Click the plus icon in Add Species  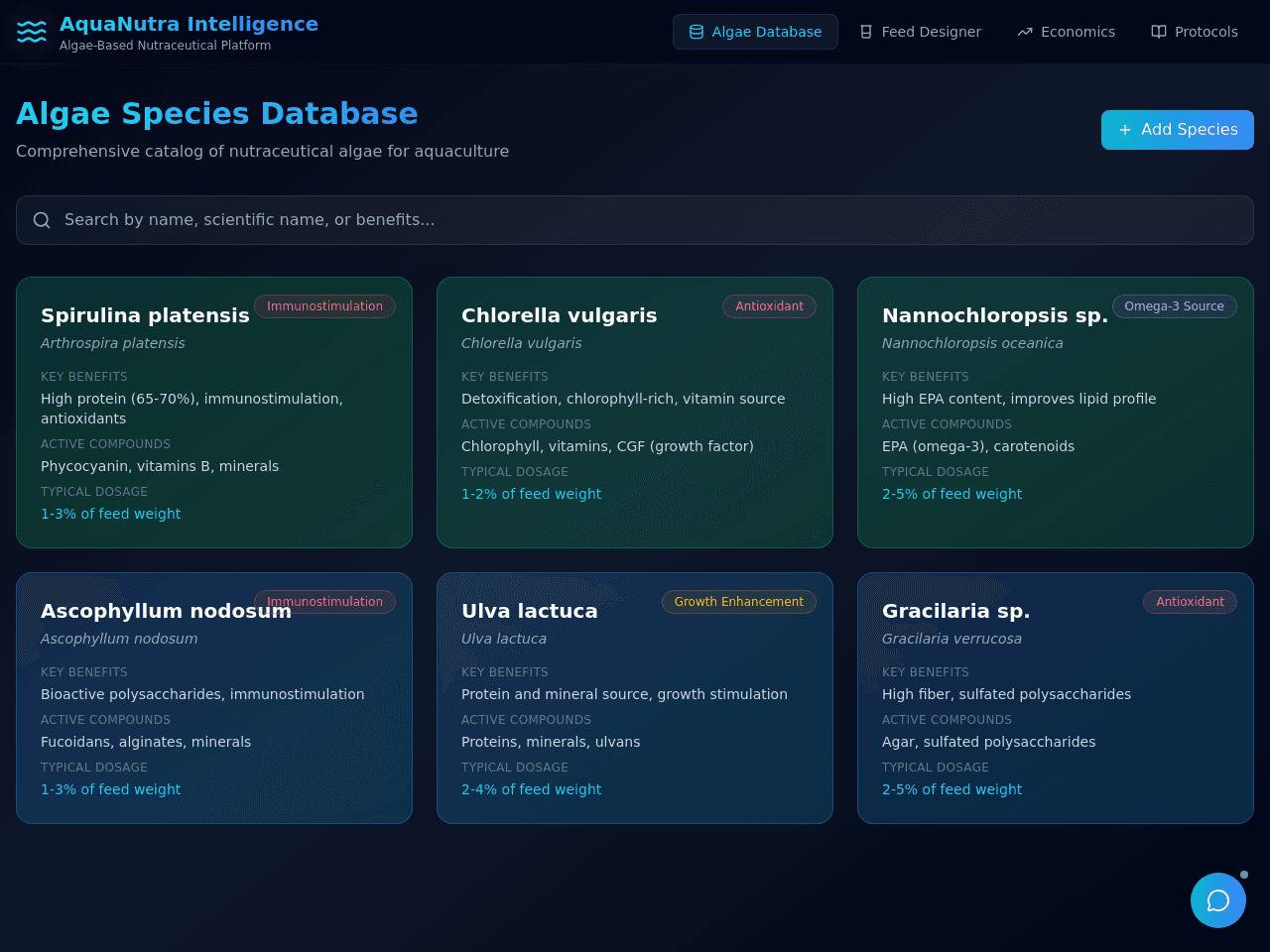click(x=1125, y=130)
